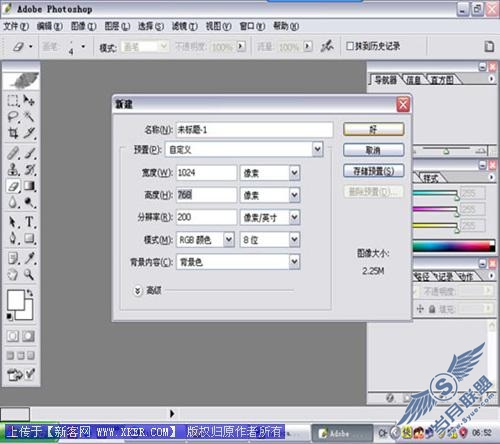Switch to Quick Mask mode

coord(29,336)
